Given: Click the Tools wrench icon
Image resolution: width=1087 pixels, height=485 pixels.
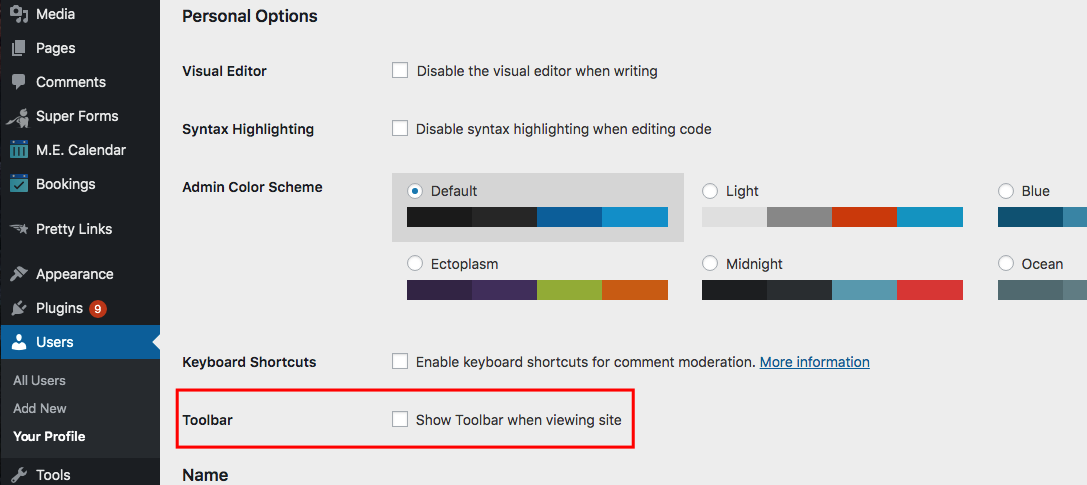Looking at the screenshot, I should click(x=19, y=475).
